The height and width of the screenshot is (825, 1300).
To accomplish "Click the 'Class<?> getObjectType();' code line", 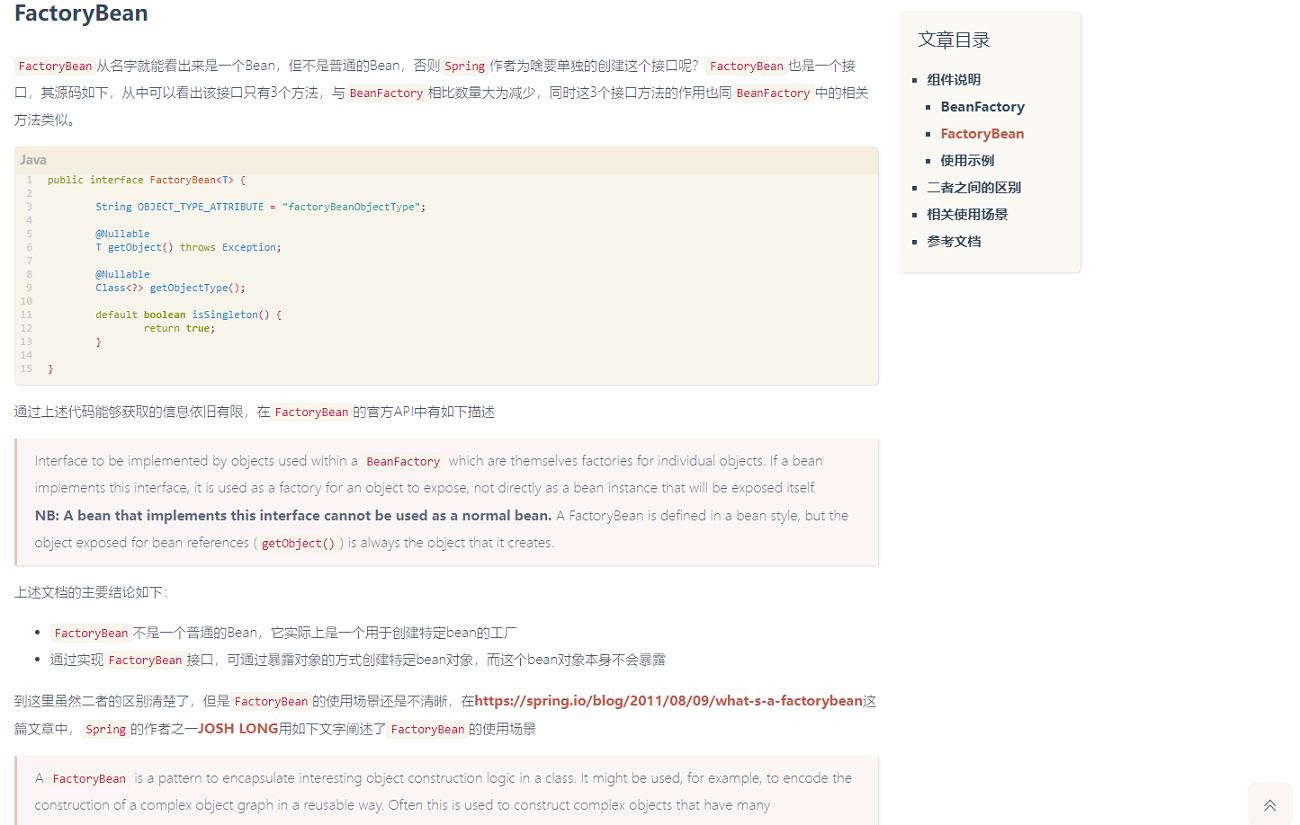I will click(170, 287).
